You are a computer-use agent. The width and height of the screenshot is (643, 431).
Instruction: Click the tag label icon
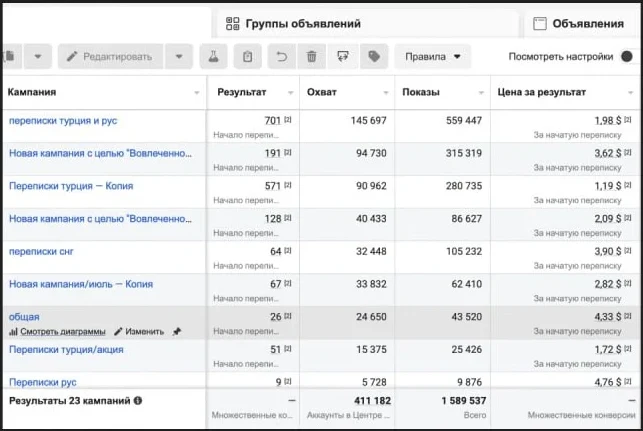coord(374,56)
